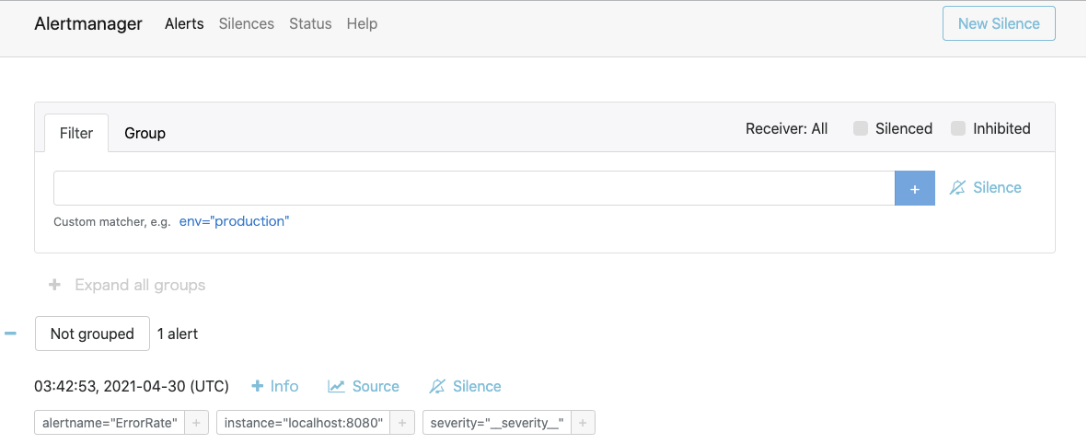Add instance="localhost:8080" to filter via plus
The width and height of the screenshot is (1086, 445).
(x=402, y=423)
